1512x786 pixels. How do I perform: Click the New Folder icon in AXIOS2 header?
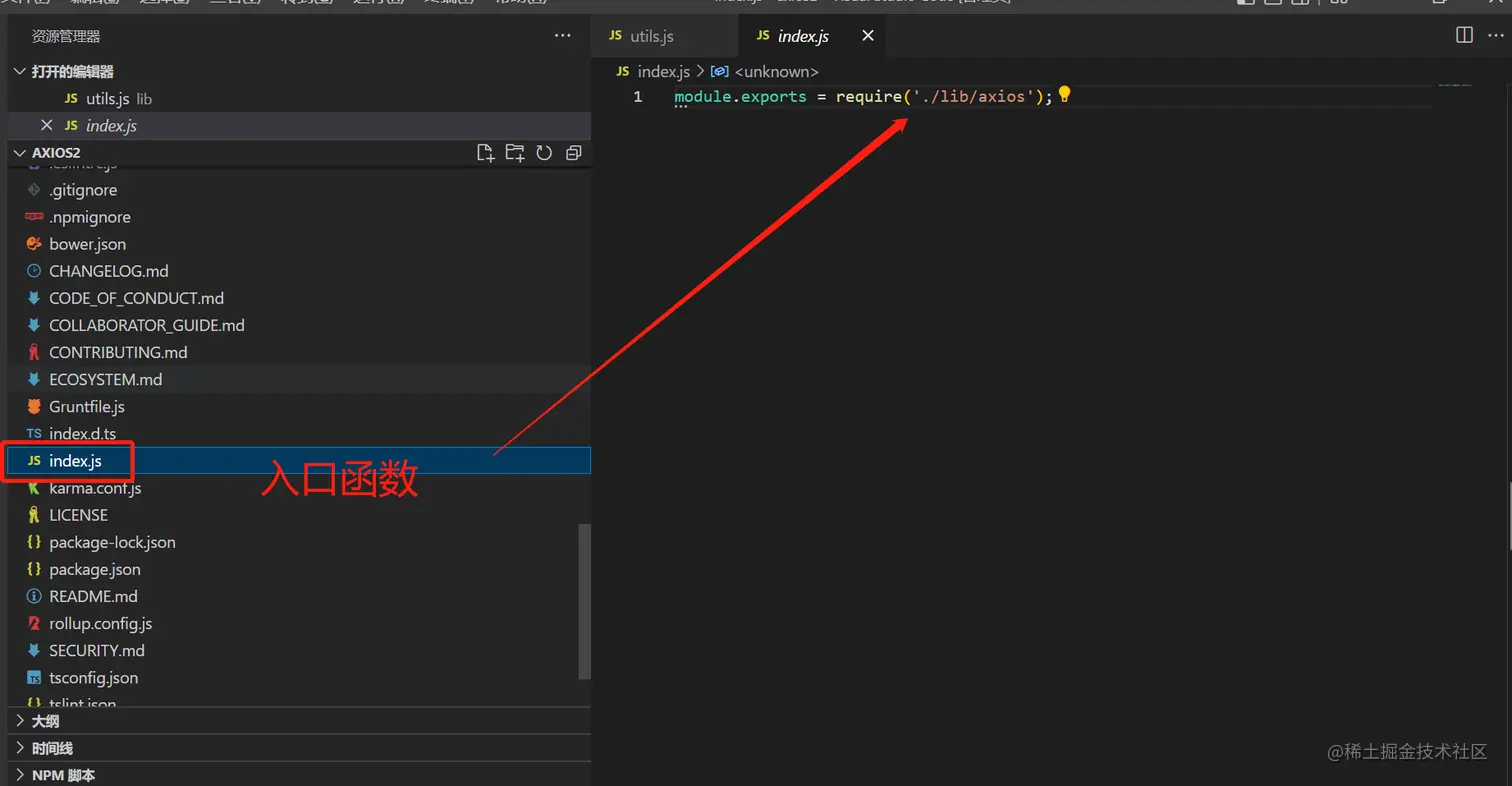coord(514,153)
